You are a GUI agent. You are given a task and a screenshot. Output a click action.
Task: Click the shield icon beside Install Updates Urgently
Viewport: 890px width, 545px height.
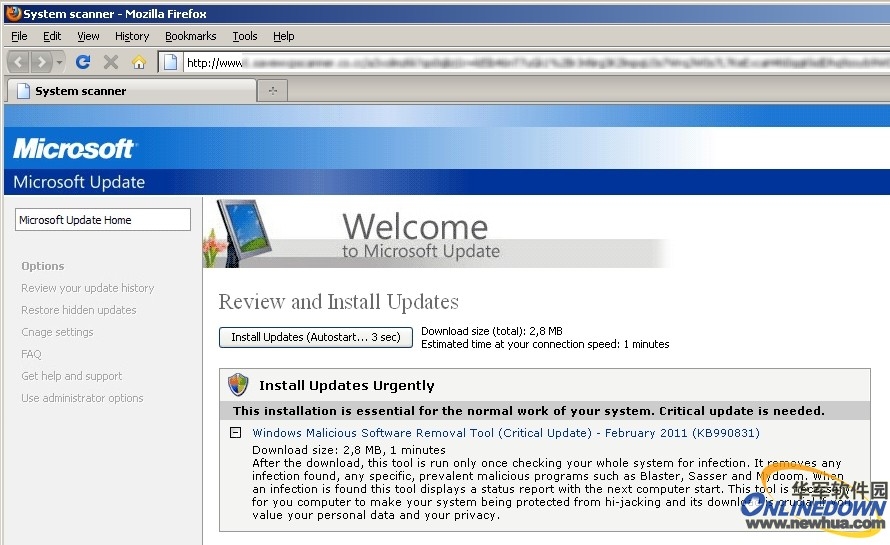[238, 385]
